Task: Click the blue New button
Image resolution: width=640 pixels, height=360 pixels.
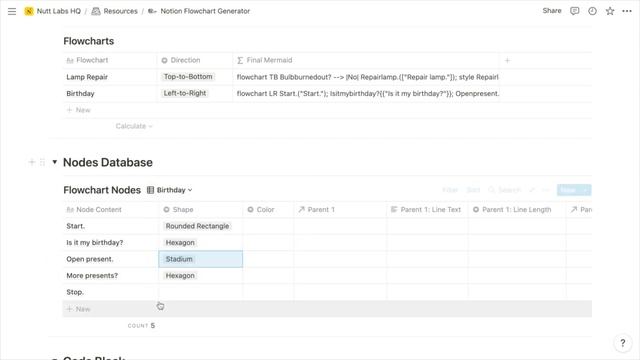Action: (569, 190)
